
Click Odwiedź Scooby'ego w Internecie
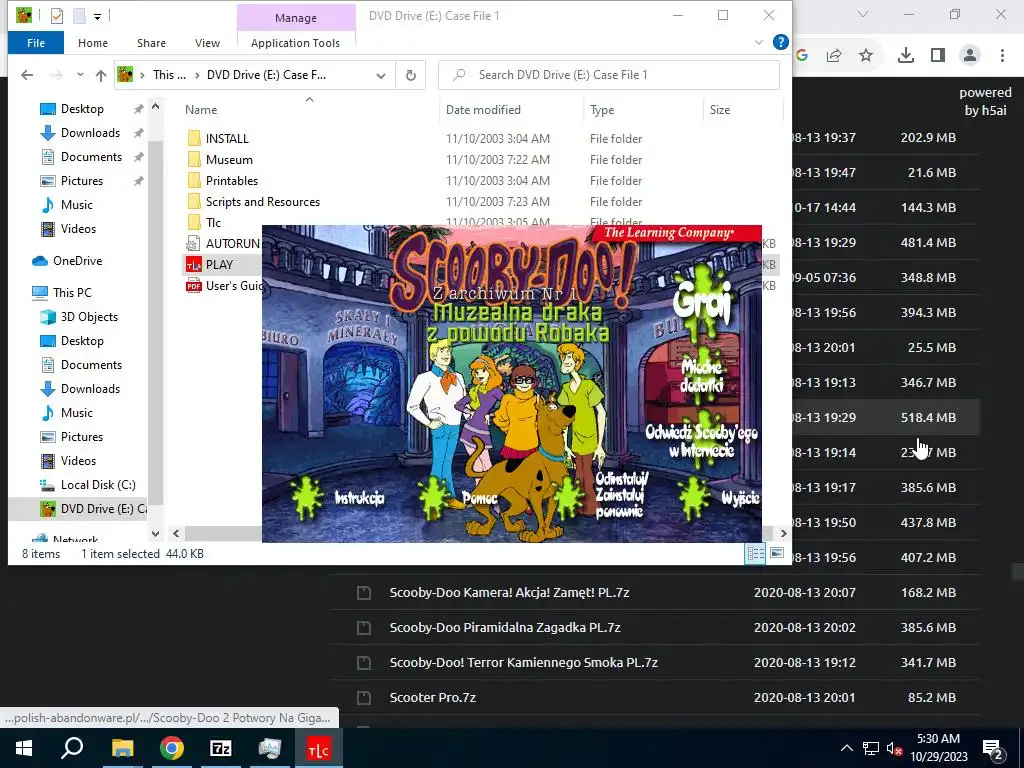pos(701,441)
